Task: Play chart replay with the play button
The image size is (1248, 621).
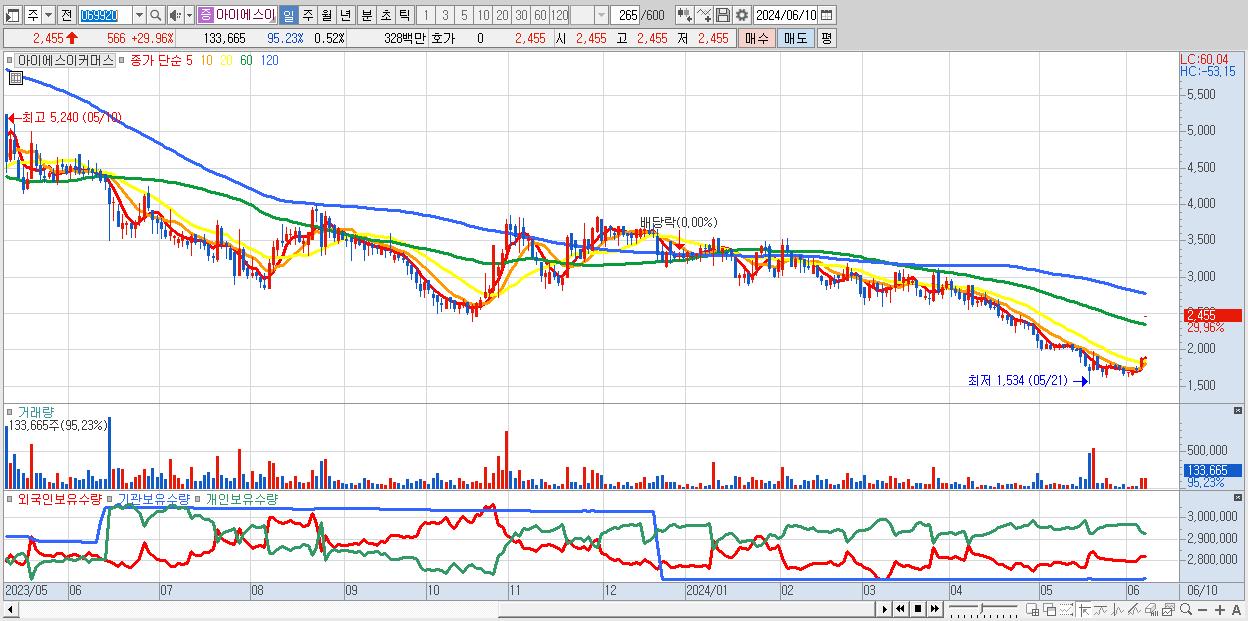Action: [x=884, y=609]
